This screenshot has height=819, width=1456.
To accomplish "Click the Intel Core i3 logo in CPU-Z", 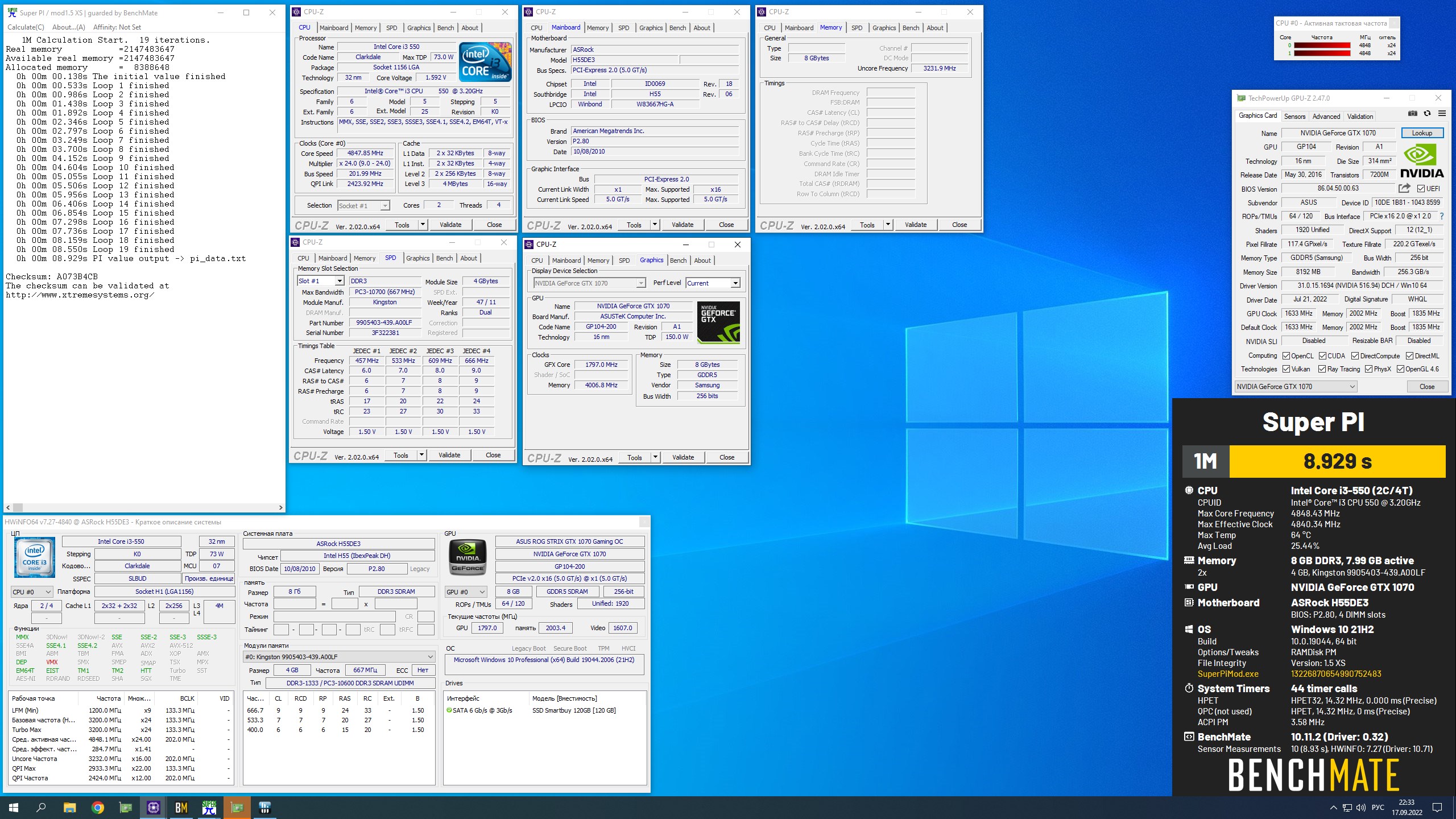I will pyautogui.click(x=486, y=62).
